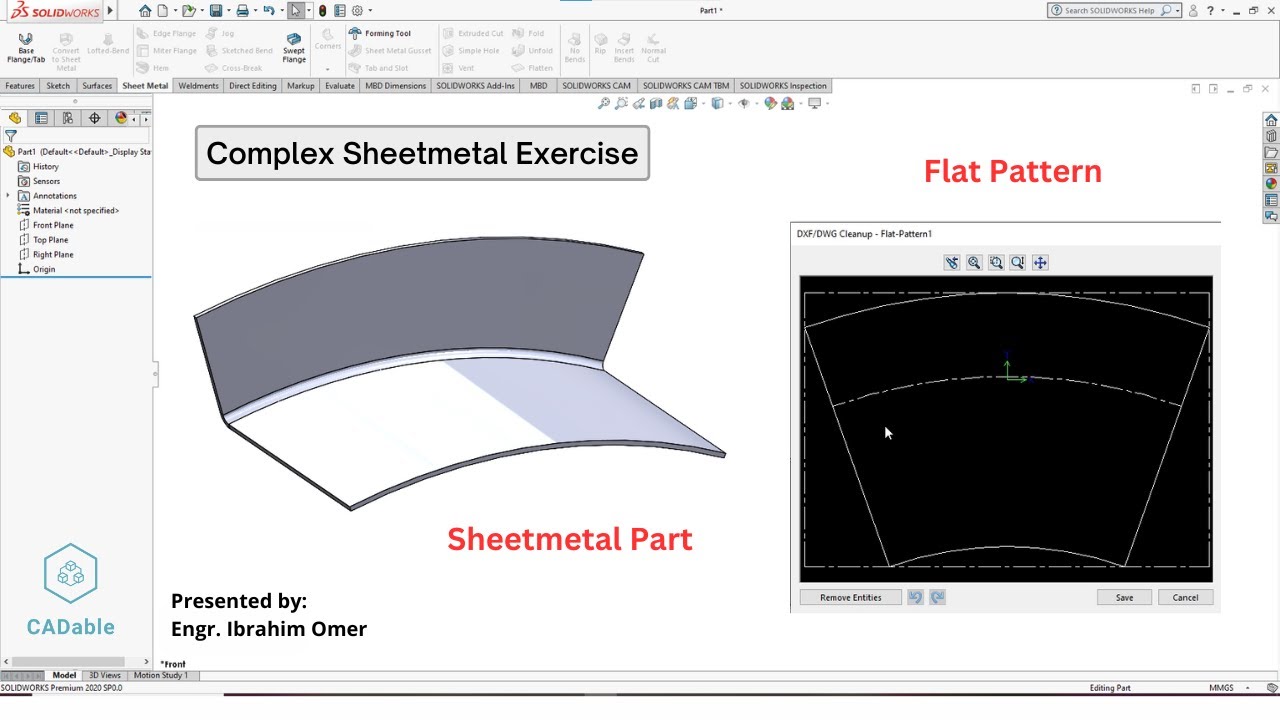
Task: Open the dropdown arrow next to the Save icon
Action: tap(228, 11)
